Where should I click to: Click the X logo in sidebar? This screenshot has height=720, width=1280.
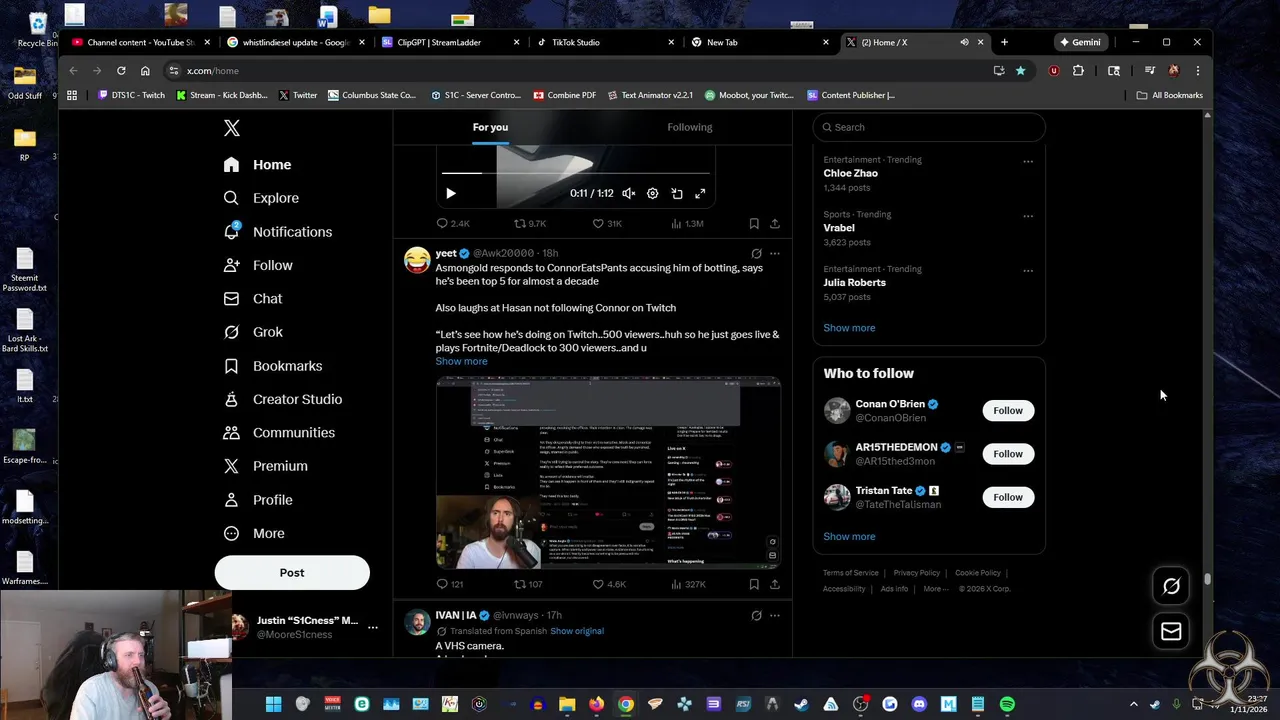pos(232,128)
